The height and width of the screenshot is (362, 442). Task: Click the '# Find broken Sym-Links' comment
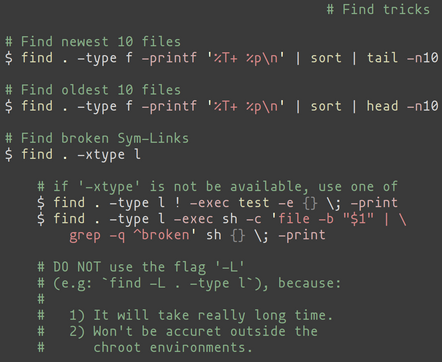(97, 138)
